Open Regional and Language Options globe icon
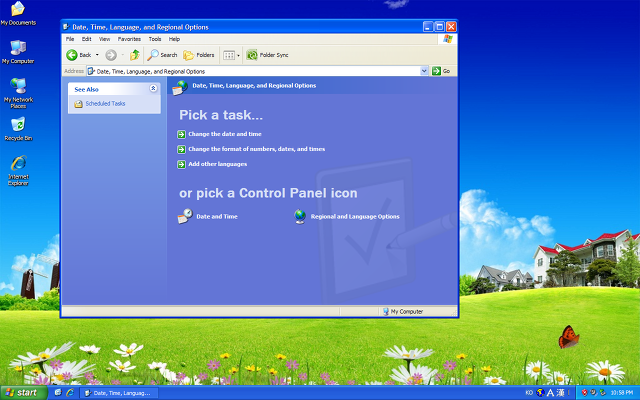This screenshot has width=640, height=400. coord(300,216)
